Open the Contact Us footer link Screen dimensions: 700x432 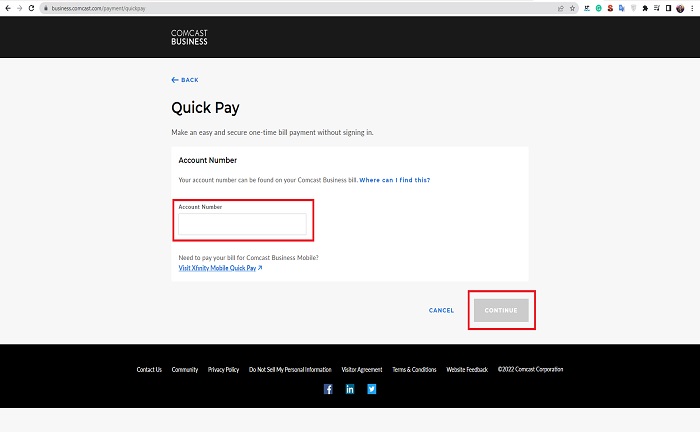point(149,370)
